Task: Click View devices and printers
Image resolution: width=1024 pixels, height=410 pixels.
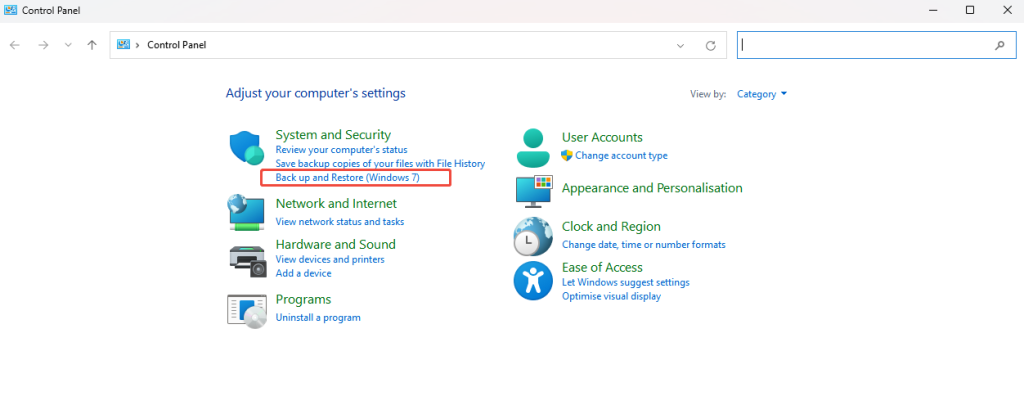Action: [330, 260]
